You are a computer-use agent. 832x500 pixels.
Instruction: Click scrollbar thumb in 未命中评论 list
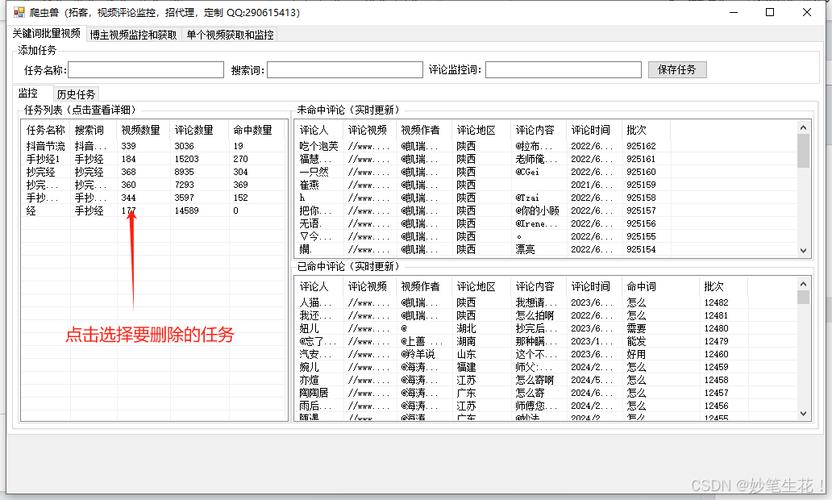(803, 151)
